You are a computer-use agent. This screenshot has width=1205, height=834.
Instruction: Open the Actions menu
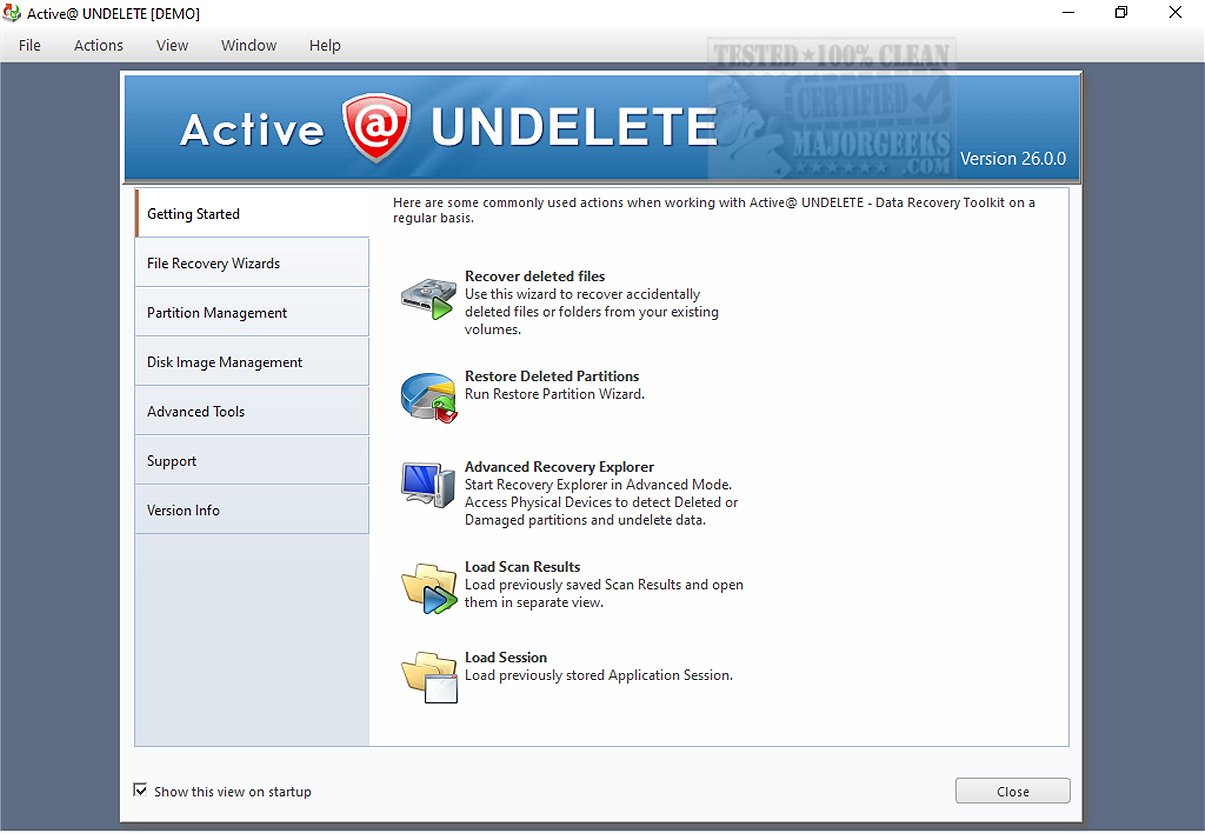(99, 45)
